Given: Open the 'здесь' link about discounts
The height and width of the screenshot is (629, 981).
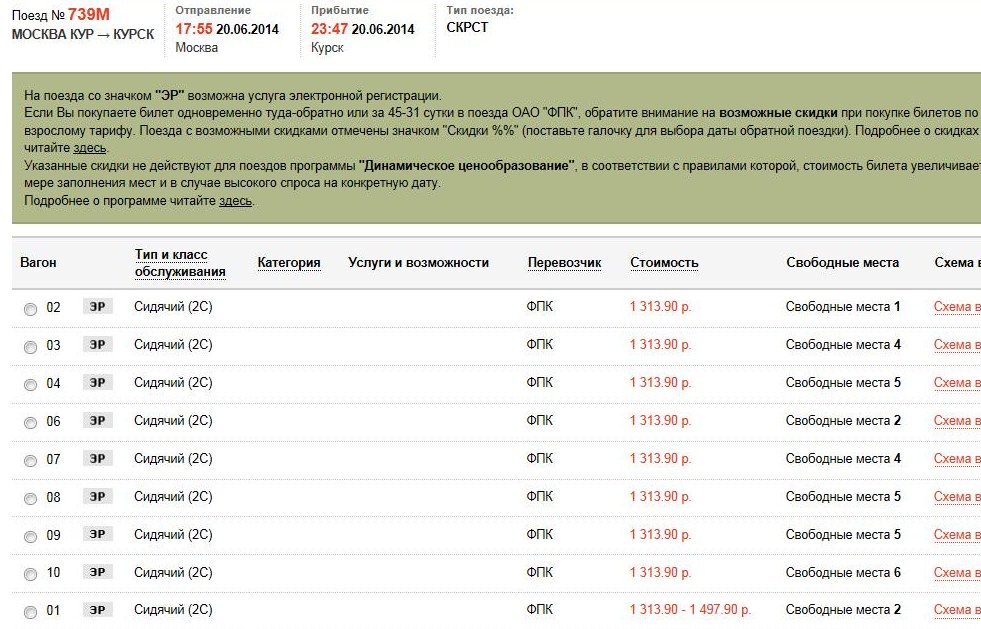Looking at the screenshot, I should pyautogui.click(x=90, y=148).
